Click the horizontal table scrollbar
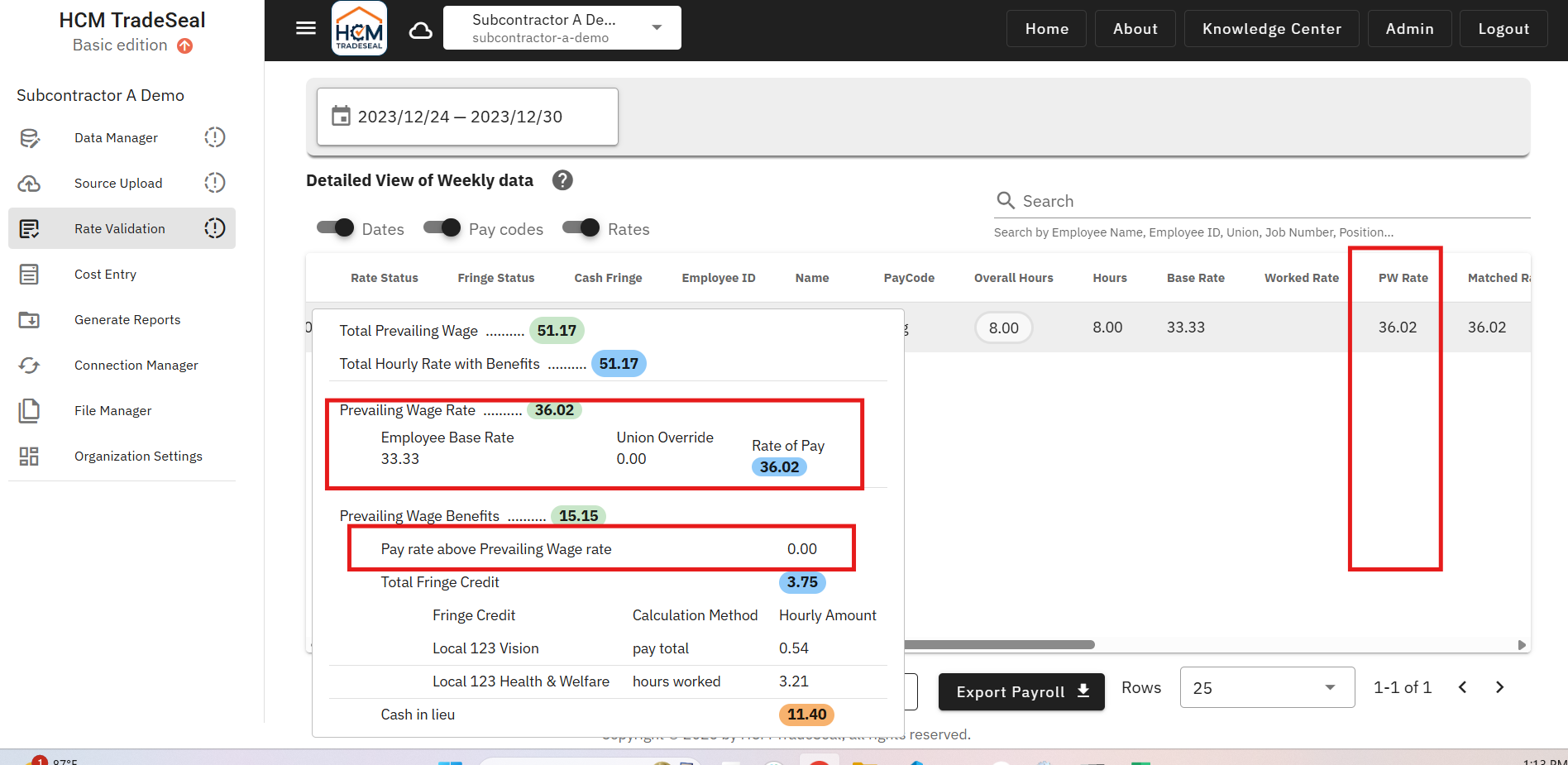Image resolution: width=1568 pixels, height=765 pixels. (999, 645)
